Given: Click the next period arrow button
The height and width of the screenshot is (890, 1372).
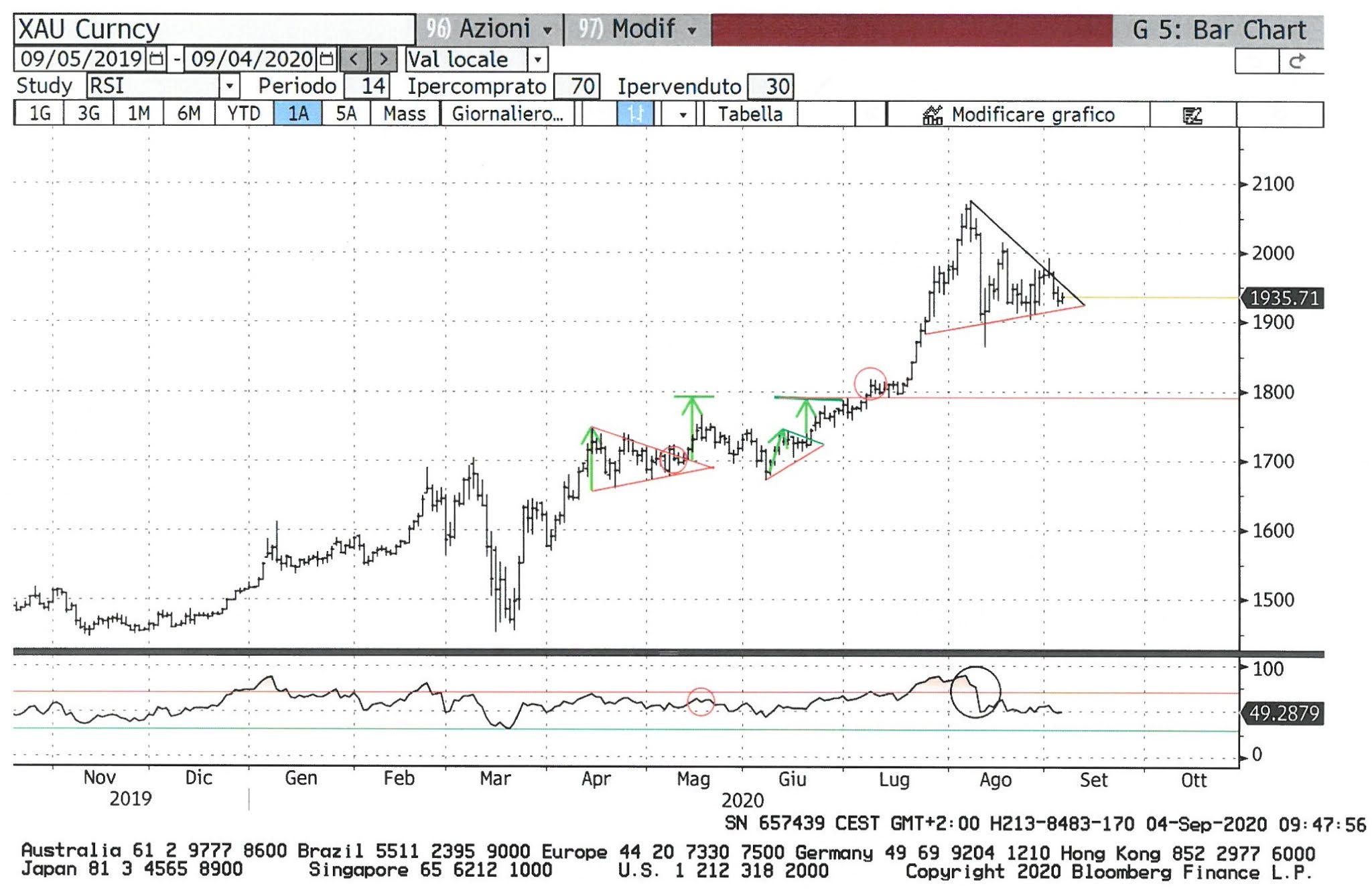Looking at the screenshot, I should [383, 60].
